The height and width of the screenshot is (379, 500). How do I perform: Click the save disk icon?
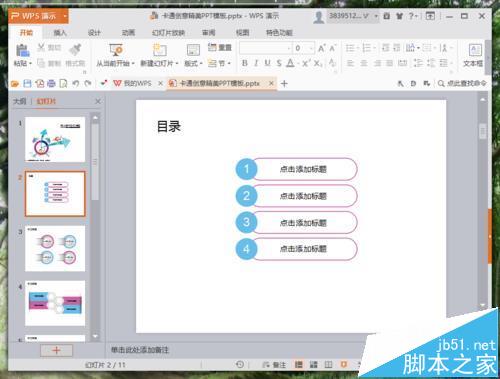(27, 83)
